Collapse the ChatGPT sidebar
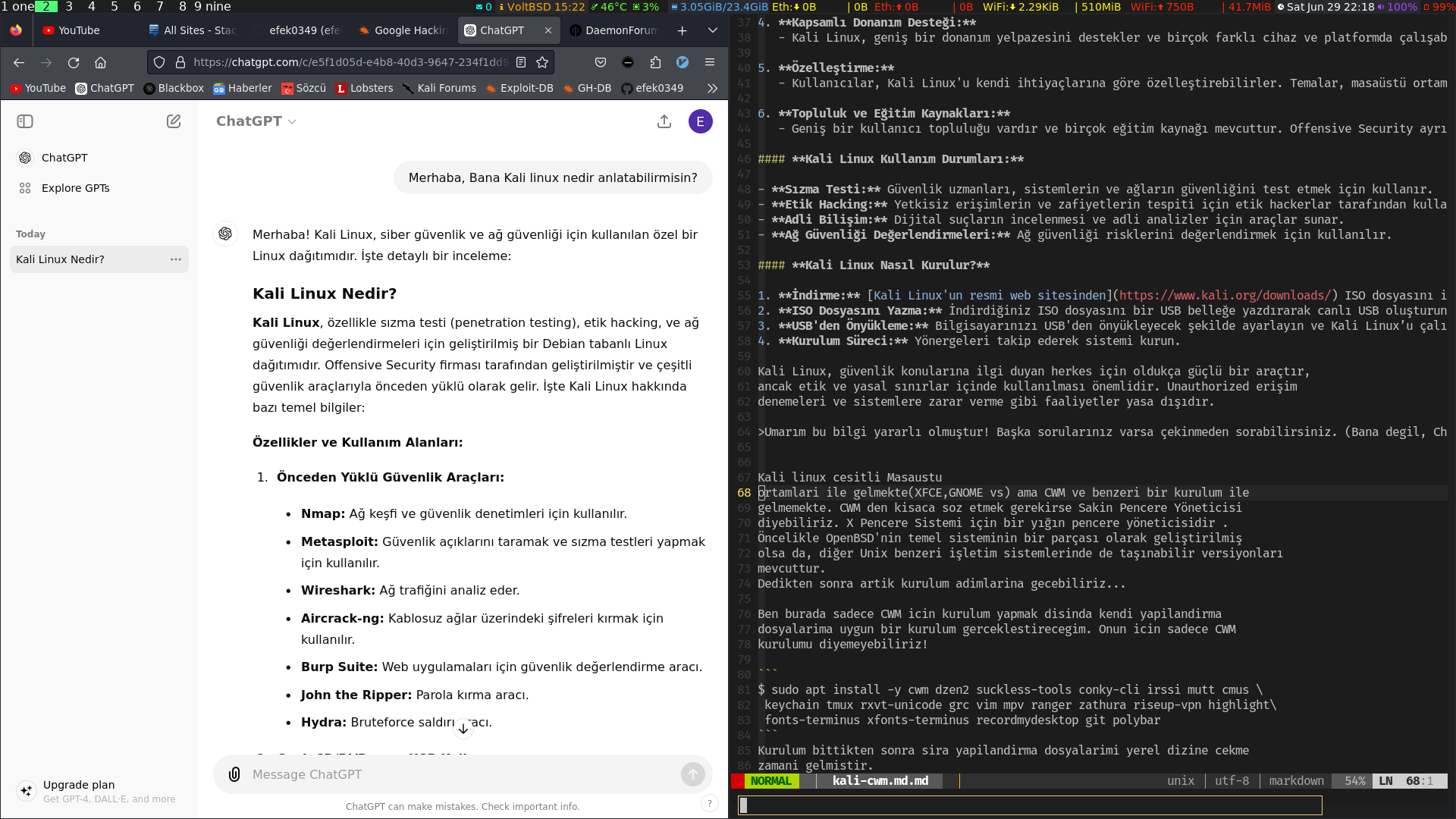This screenshot has width=1456, height=819. 25,121
